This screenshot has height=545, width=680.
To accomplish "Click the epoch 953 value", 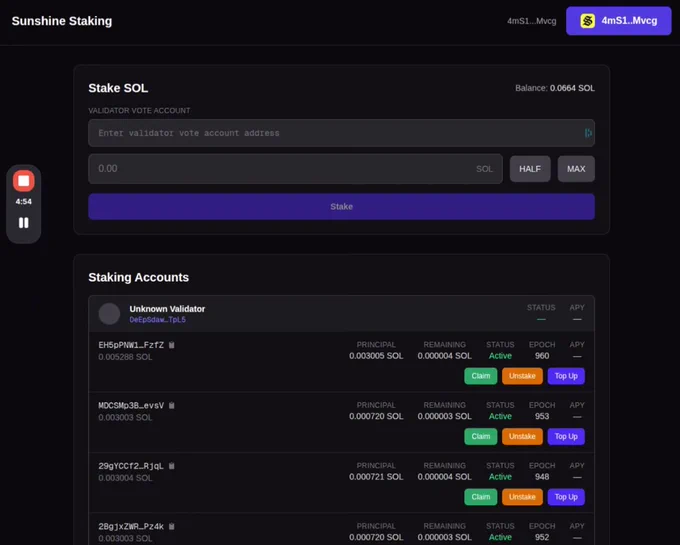I will pyautogui.click(x=542, y=416).
